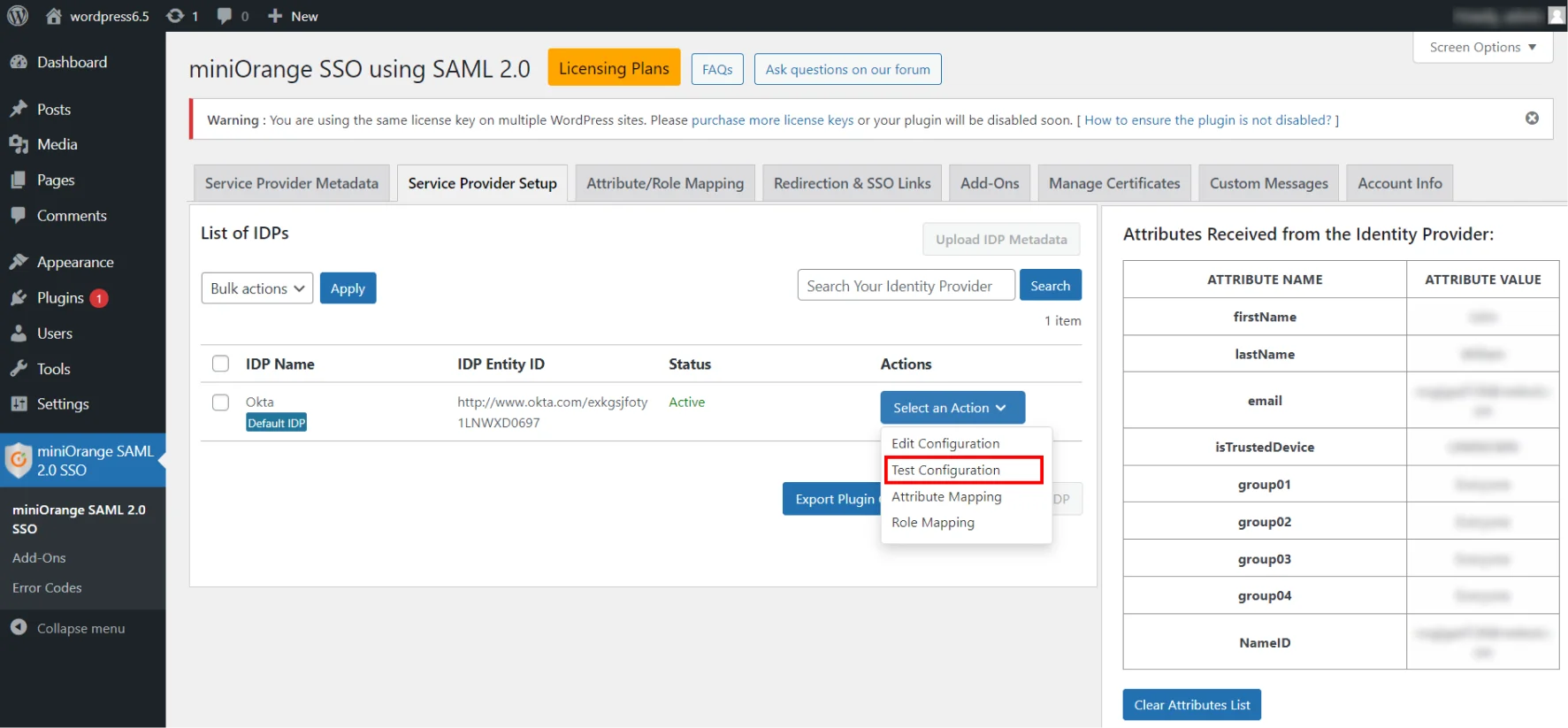1568x728 pixels.
Task: Click the Licensing Plans button
Action: click(614, 68)
